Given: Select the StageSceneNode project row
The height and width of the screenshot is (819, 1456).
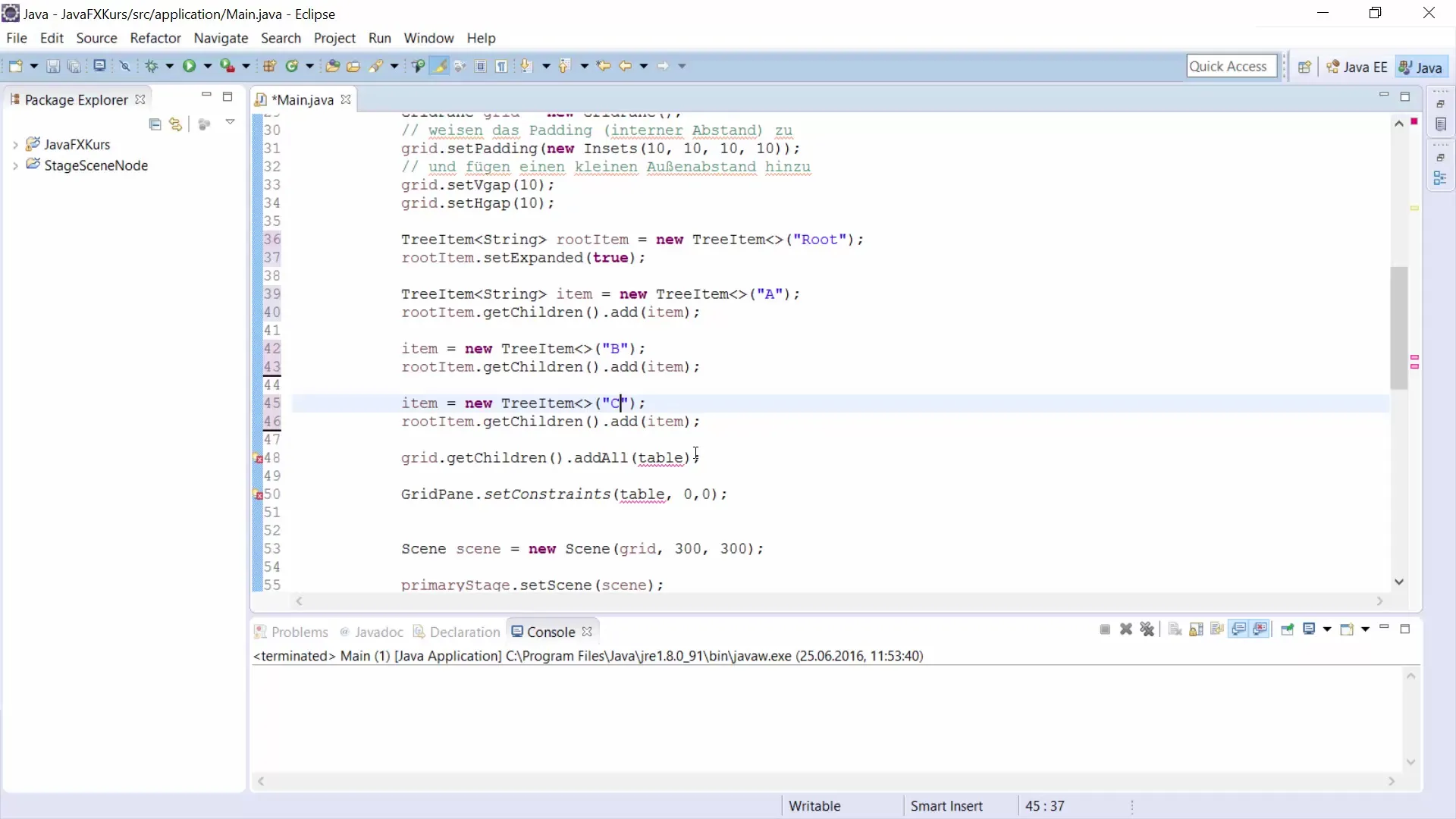Looking at the screenshot, I should coord(87,165).
